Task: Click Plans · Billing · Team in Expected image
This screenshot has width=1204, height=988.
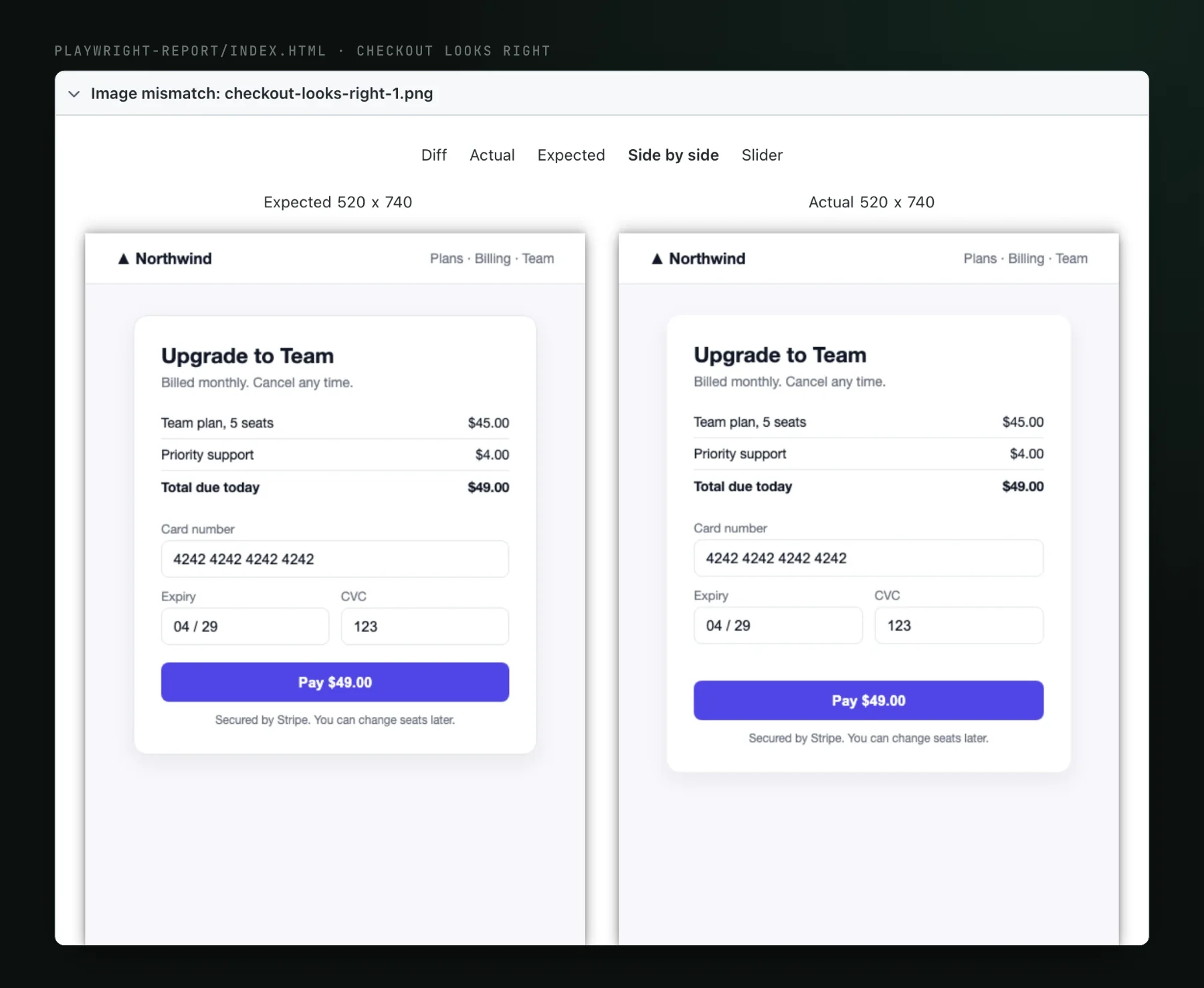Action: tap(492, 259)
